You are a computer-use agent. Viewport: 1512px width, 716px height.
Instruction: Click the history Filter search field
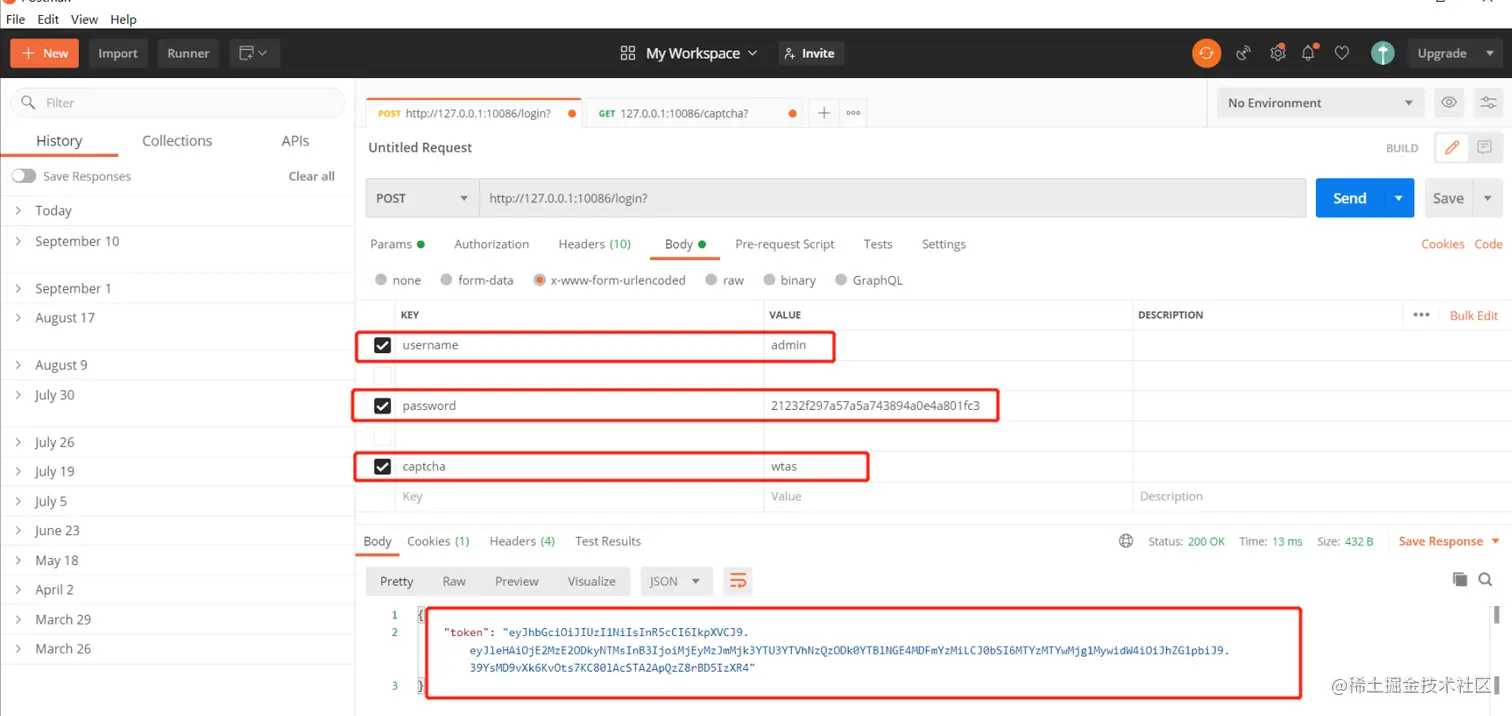click(x=178, y=102)
